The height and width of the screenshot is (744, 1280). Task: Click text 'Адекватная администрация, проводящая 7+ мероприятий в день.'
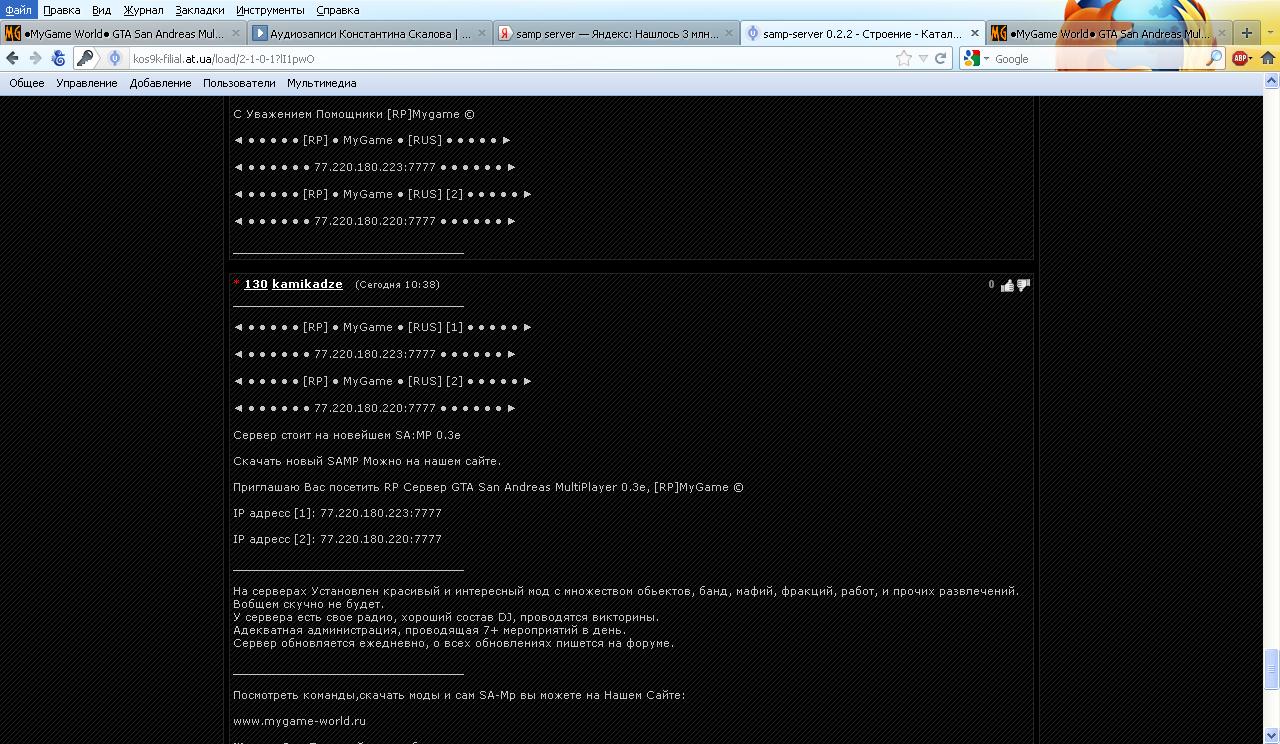[429, 630]
